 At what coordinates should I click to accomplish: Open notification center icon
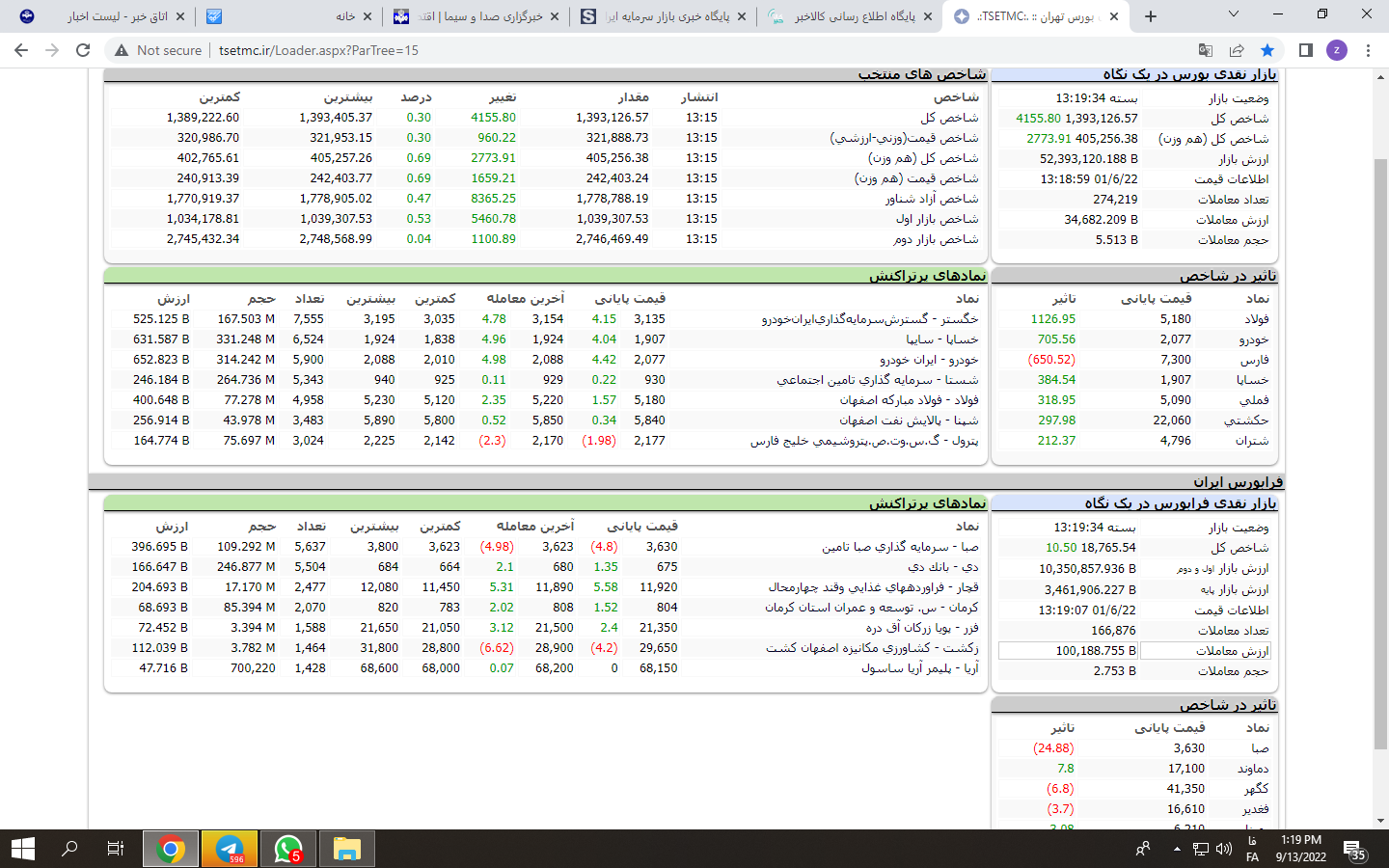(x=1353, y=849)
